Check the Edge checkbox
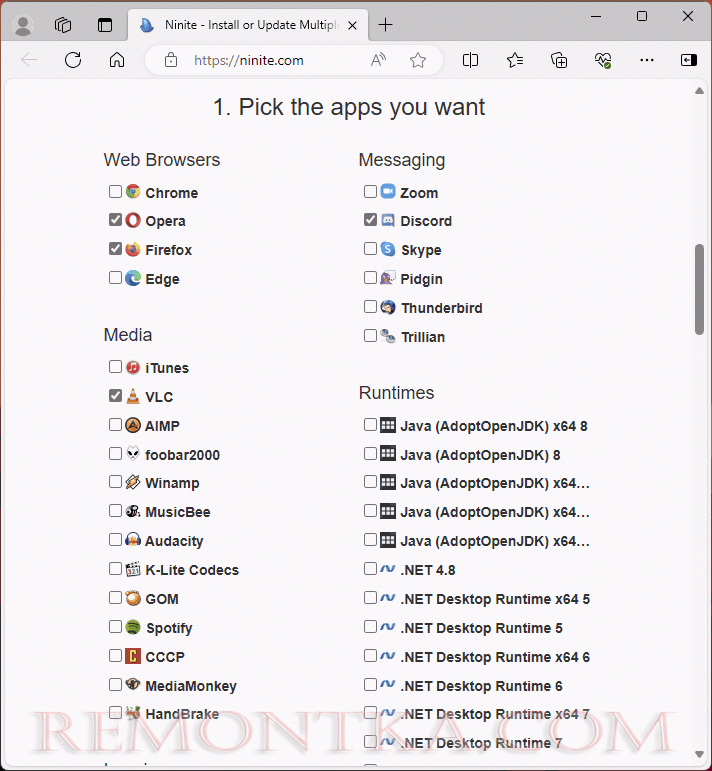 (x=115, y=278)
